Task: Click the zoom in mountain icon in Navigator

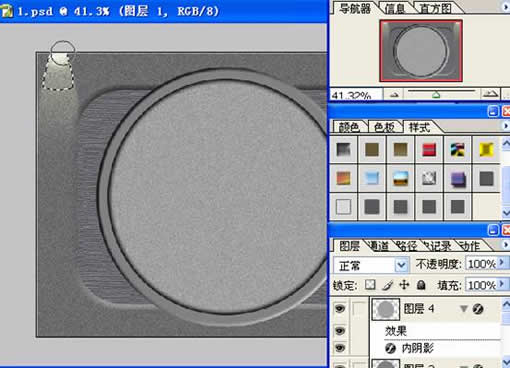Action: click(x=490, y=94)
